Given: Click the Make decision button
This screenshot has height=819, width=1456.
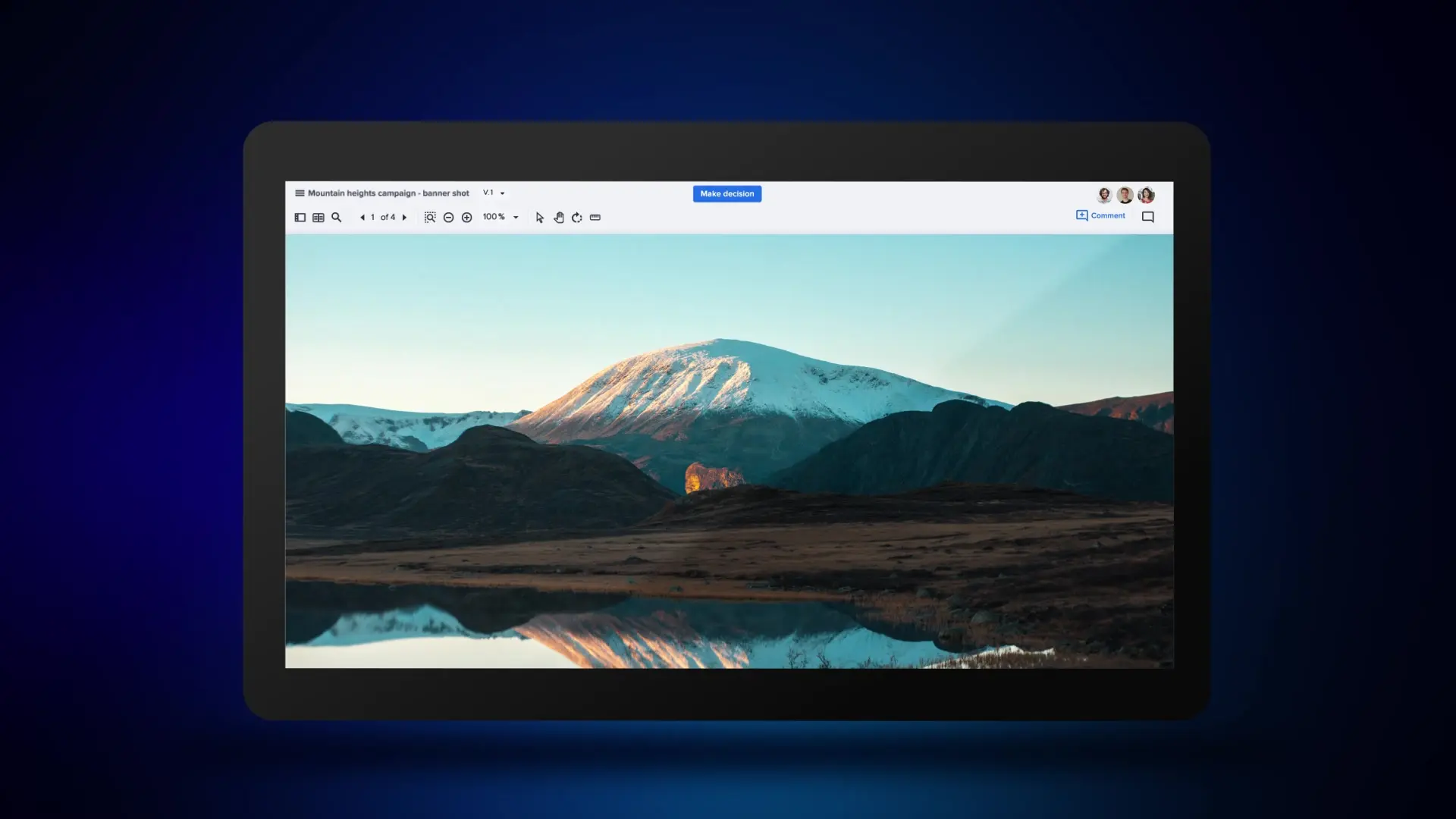Looking at the screenshot, I should tap(726, 194).
